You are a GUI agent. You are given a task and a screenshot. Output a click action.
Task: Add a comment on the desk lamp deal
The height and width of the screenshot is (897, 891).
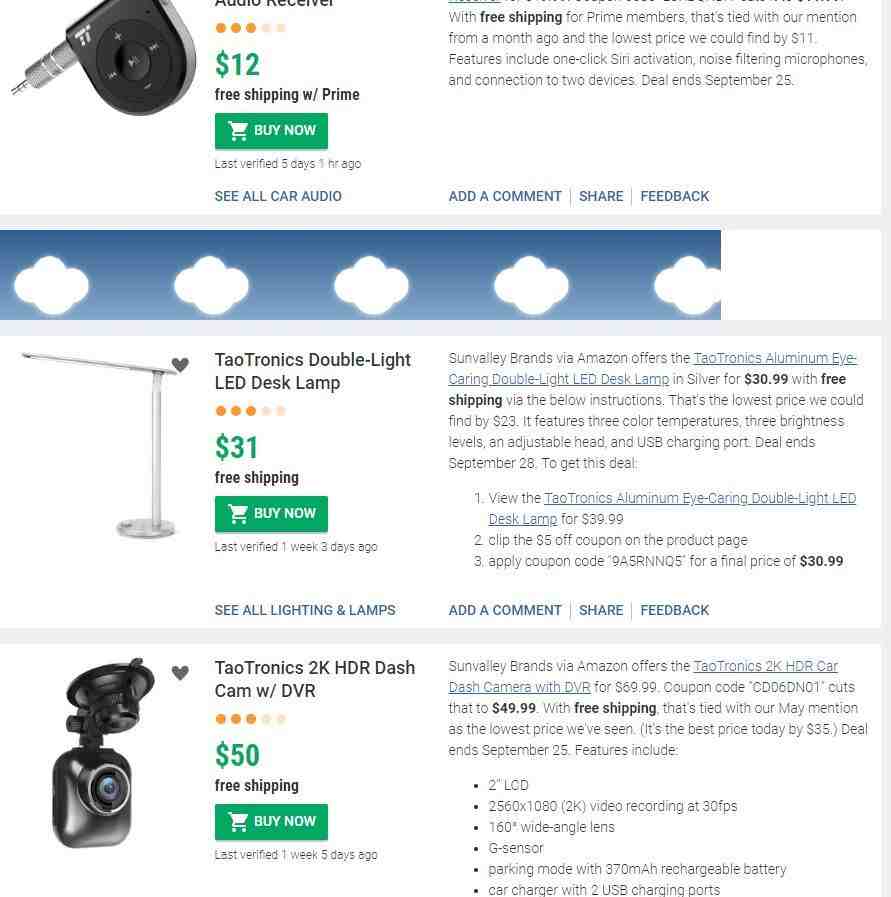point(505,610)
